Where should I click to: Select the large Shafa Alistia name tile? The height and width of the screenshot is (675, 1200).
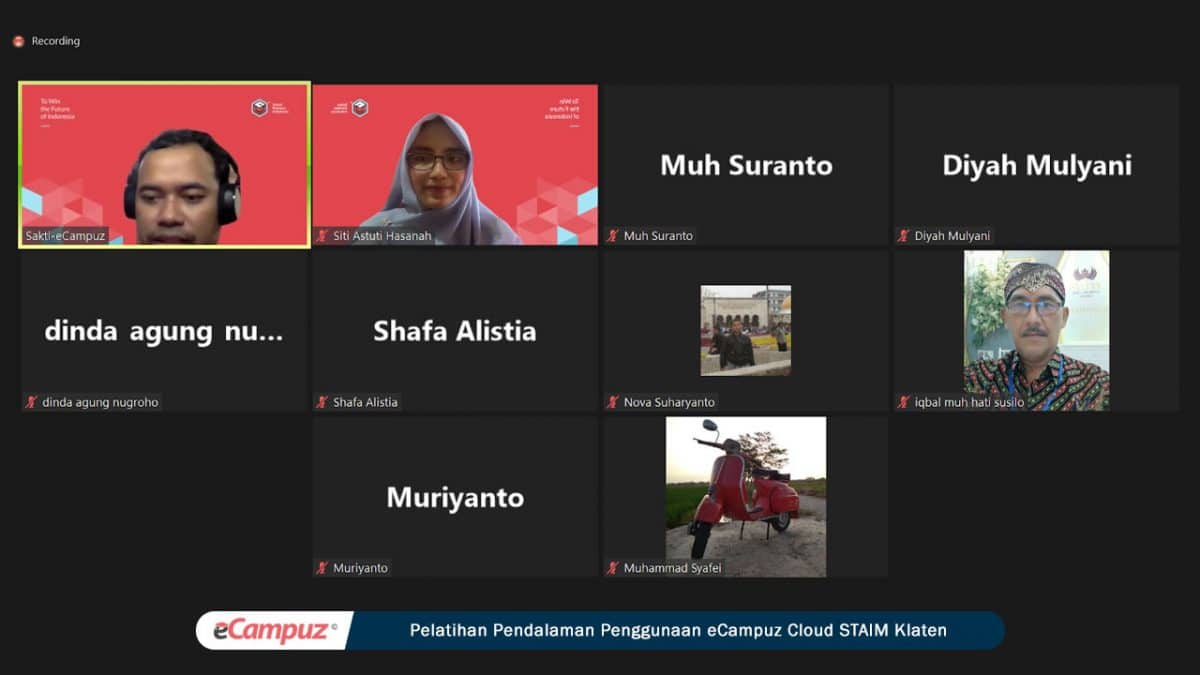click(455, 331)
